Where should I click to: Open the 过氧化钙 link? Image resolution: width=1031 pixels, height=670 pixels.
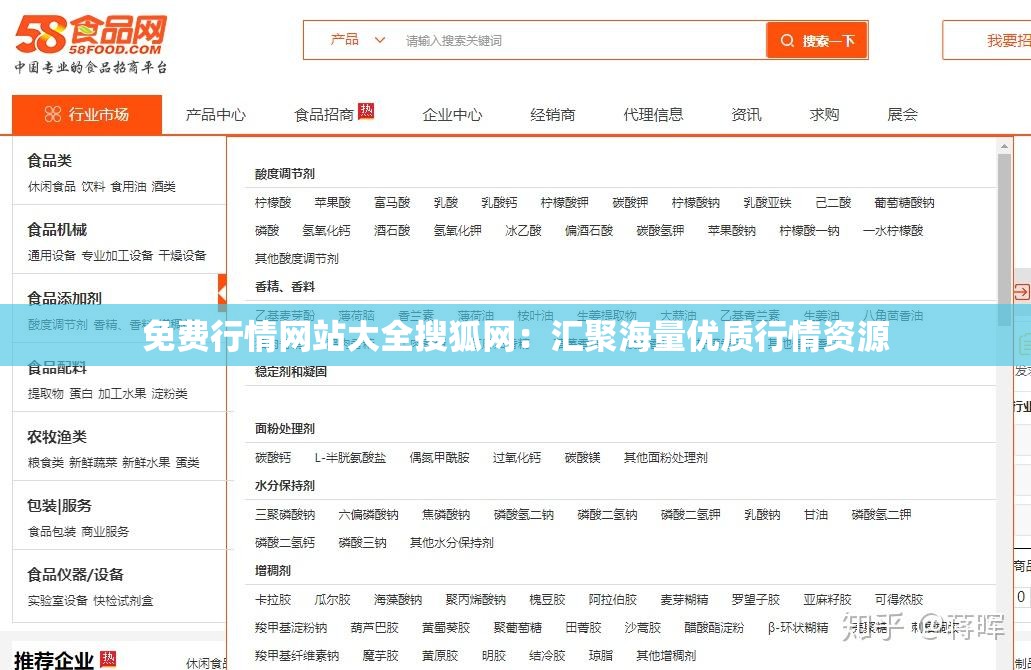[517, 458]
